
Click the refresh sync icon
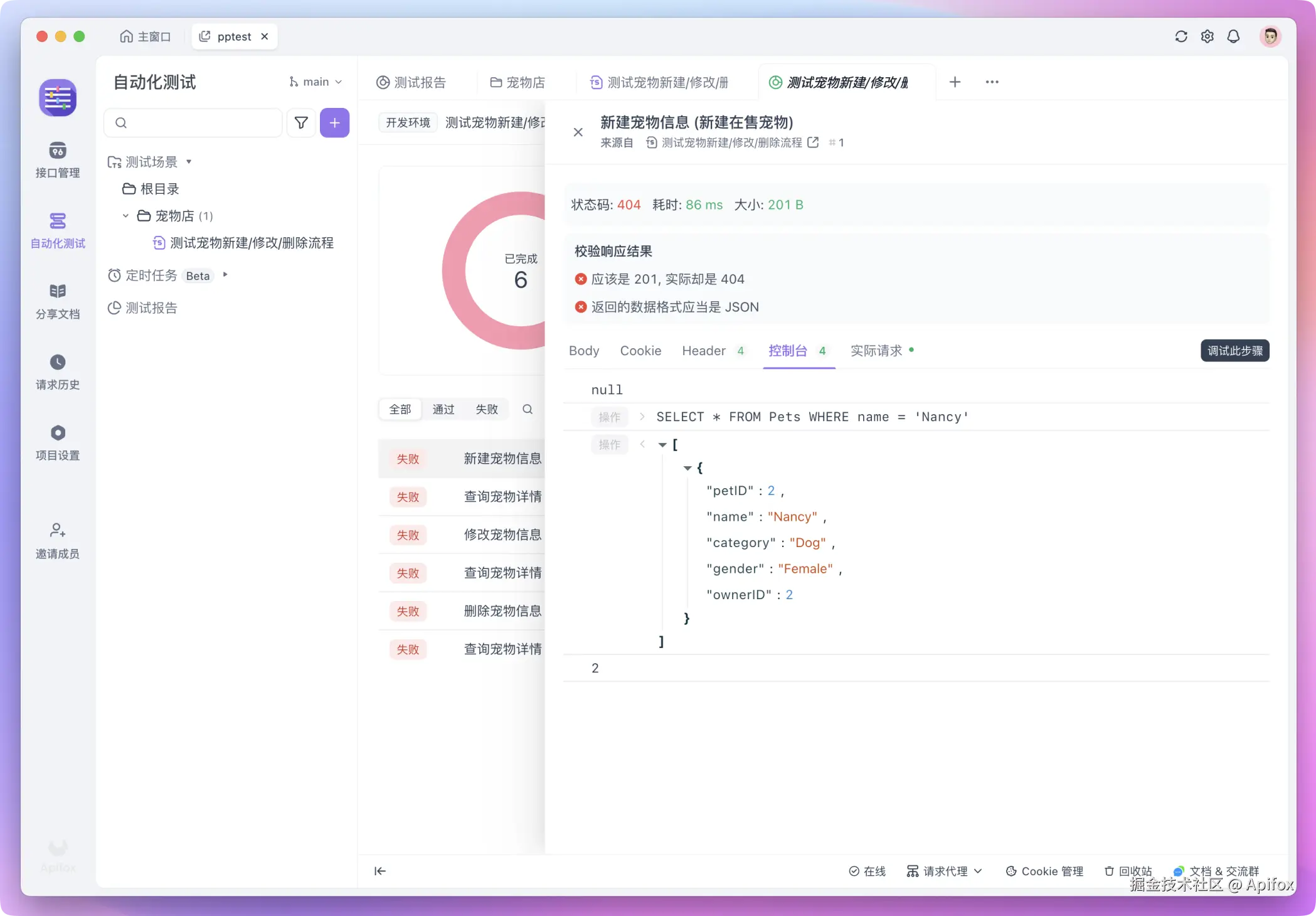(x=1181, y=36)
